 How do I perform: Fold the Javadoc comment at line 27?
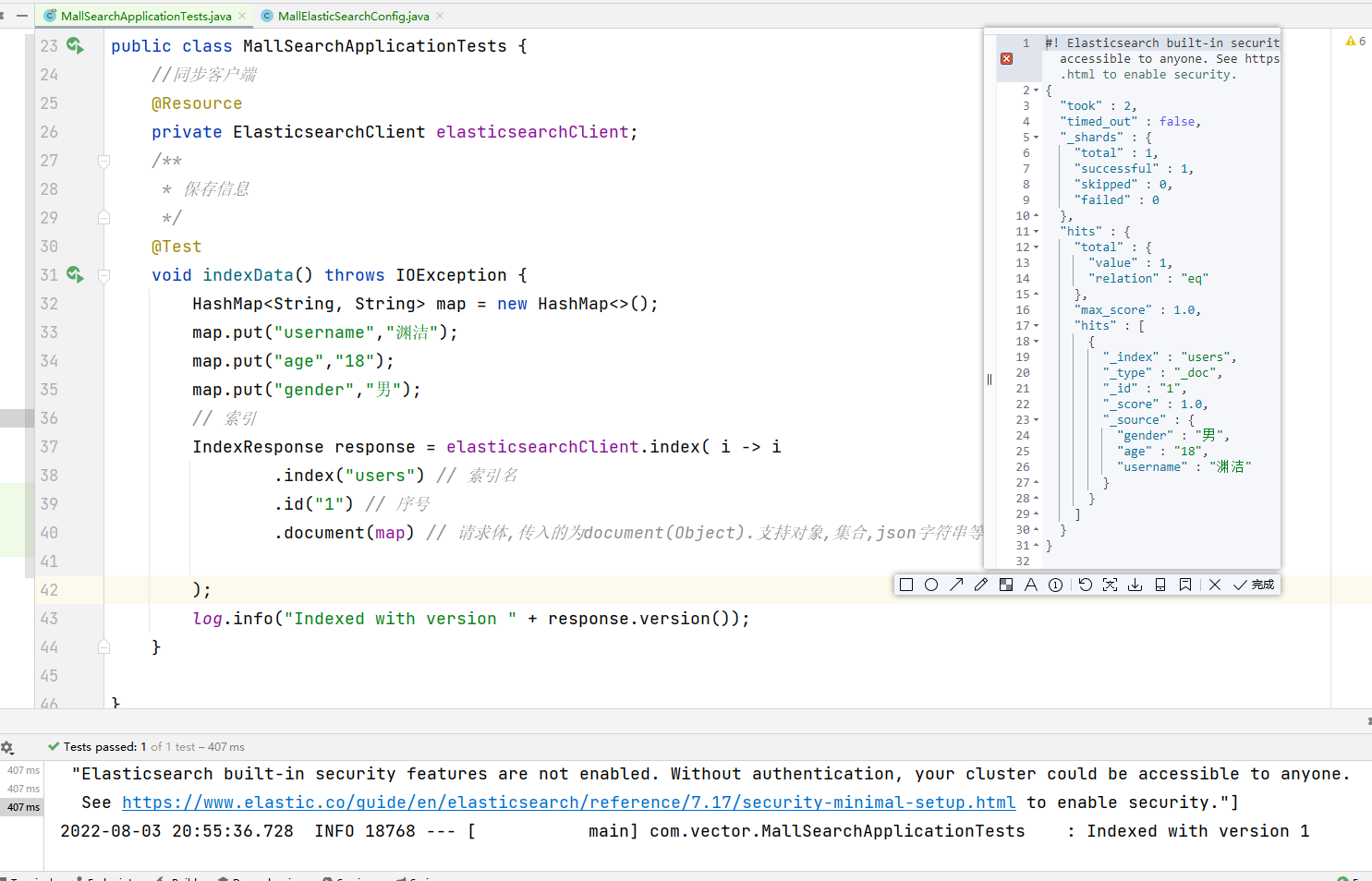(x=103, y=161)
